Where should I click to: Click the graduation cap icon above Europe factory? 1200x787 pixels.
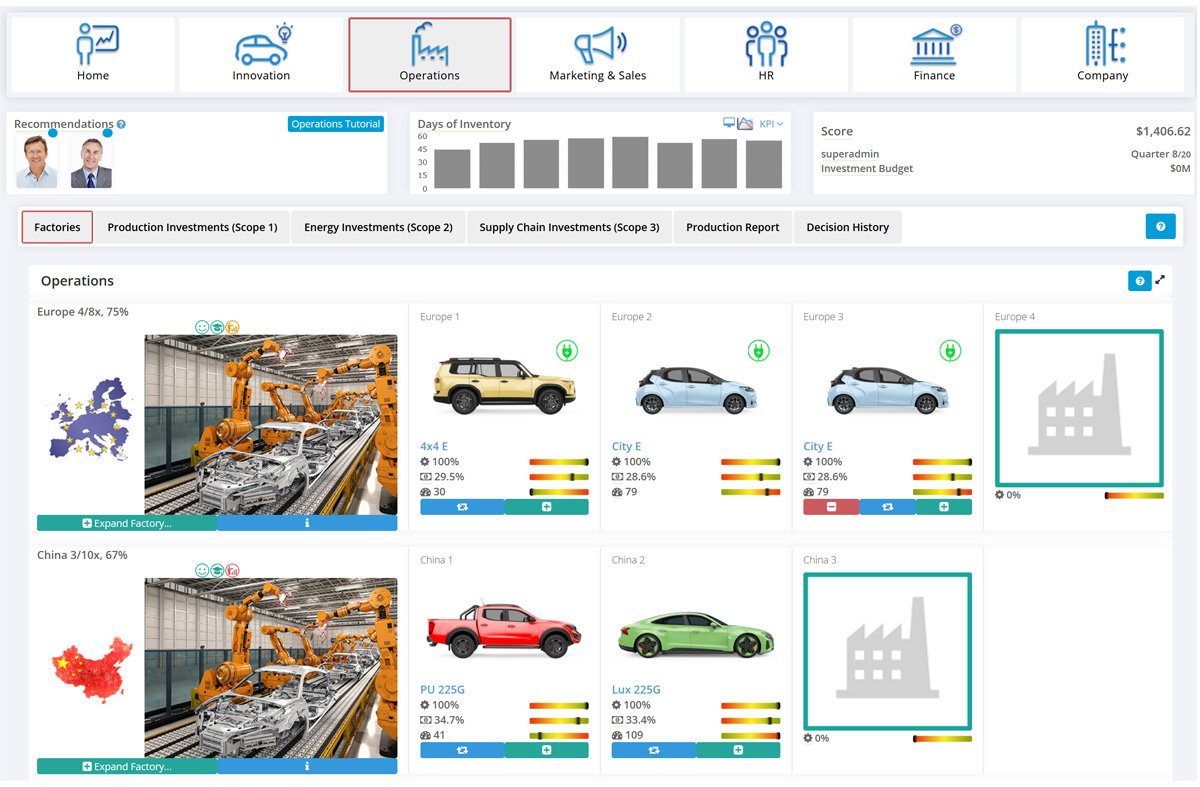[x=217, y=327]
